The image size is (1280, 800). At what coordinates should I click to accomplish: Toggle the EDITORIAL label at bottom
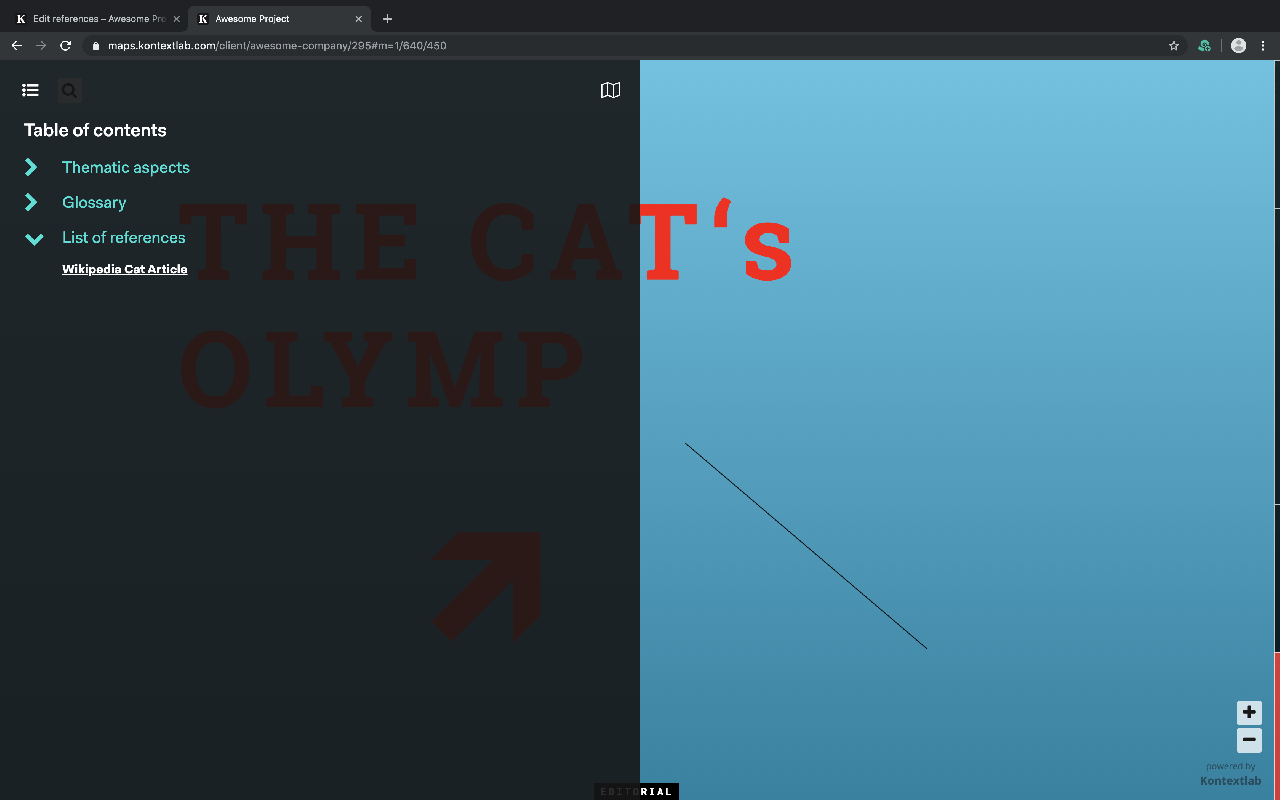(636, 792)
